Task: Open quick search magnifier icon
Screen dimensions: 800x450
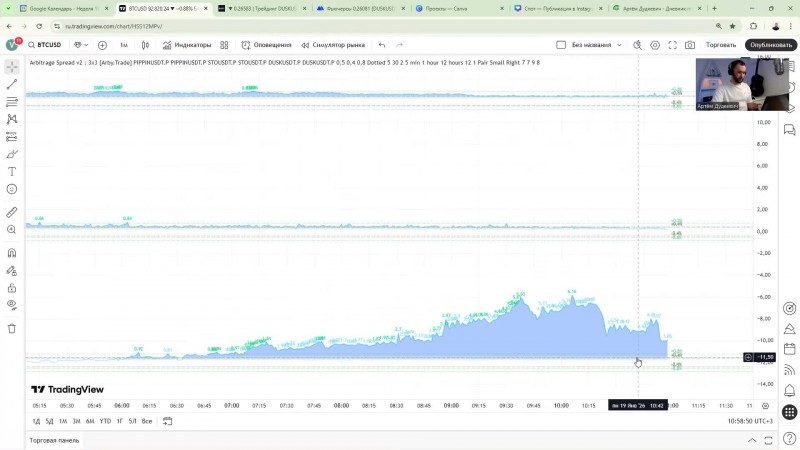Action: point(637,45)
